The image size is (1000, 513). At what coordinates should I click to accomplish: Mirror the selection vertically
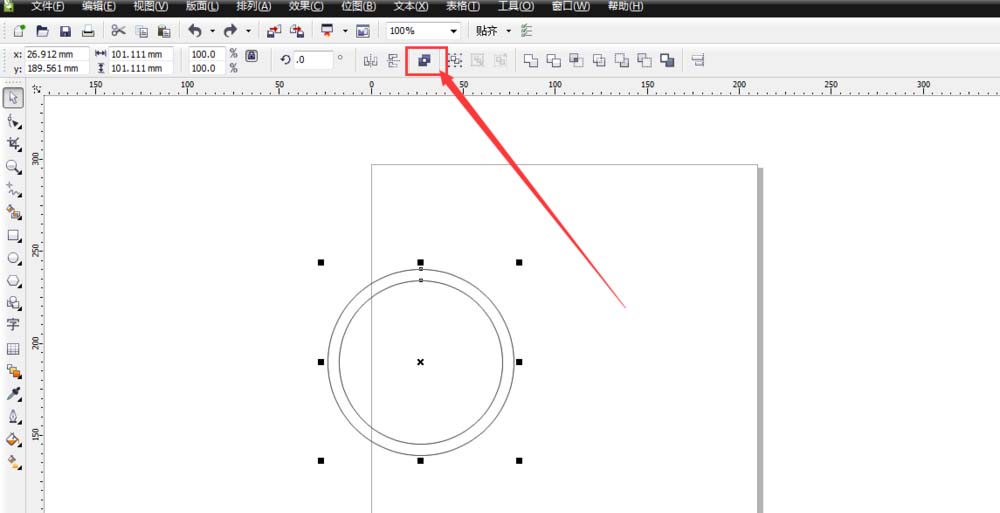pos(393,61)
